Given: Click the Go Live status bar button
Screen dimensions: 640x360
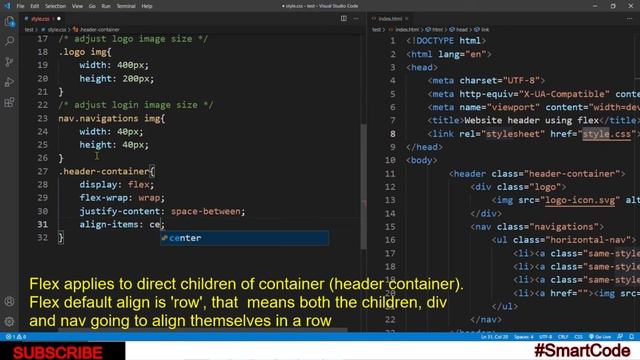Looking at the screenshot, I should click(600, 337).
